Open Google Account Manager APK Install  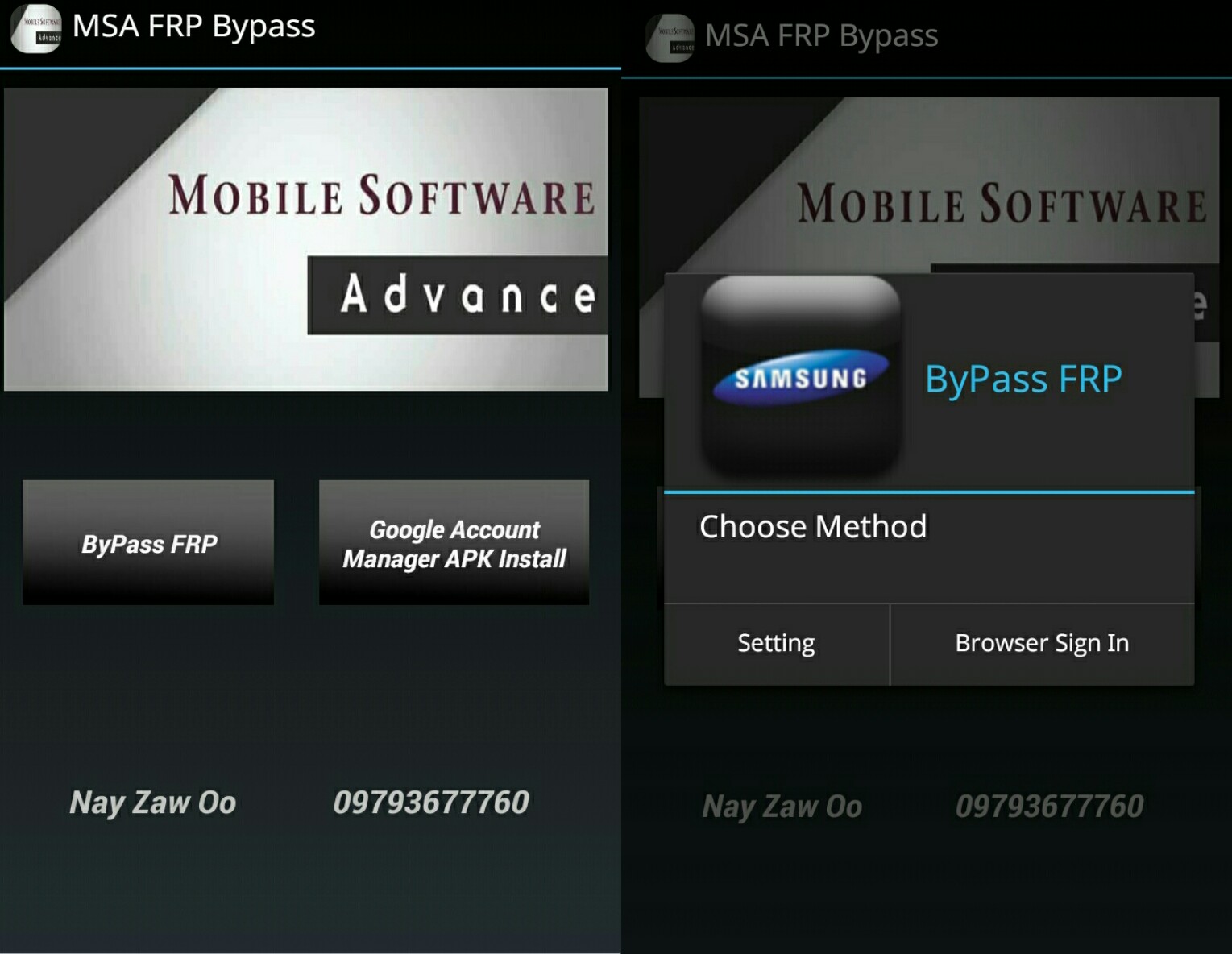coord(454,542)
